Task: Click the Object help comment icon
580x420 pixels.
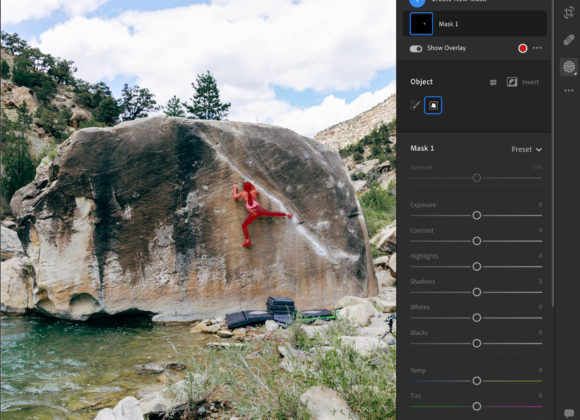Action: (x=493, y=82)
